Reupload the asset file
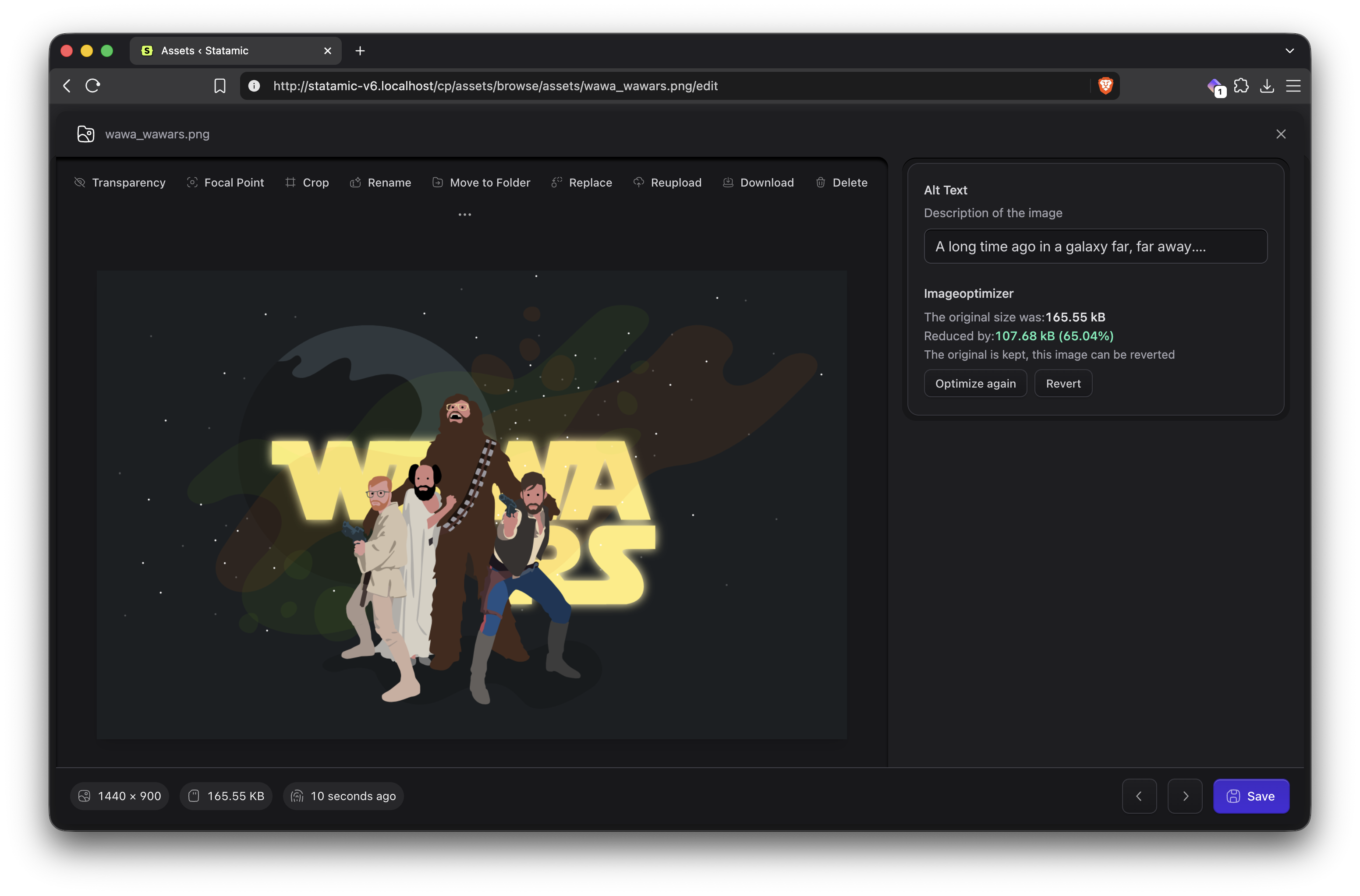Image resolution: width=1360 pixels, height=896 pixels. click(x=667, y=182)
